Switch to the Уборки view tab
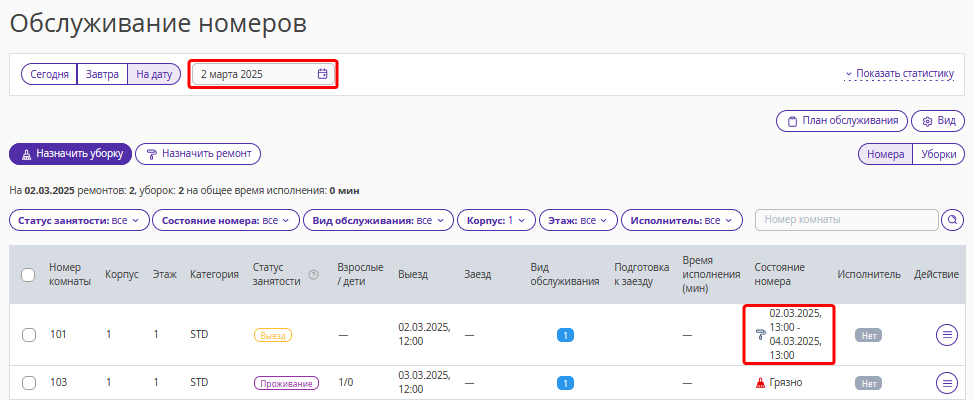Viewport: 975px width, 400px height. coord(938,154)
